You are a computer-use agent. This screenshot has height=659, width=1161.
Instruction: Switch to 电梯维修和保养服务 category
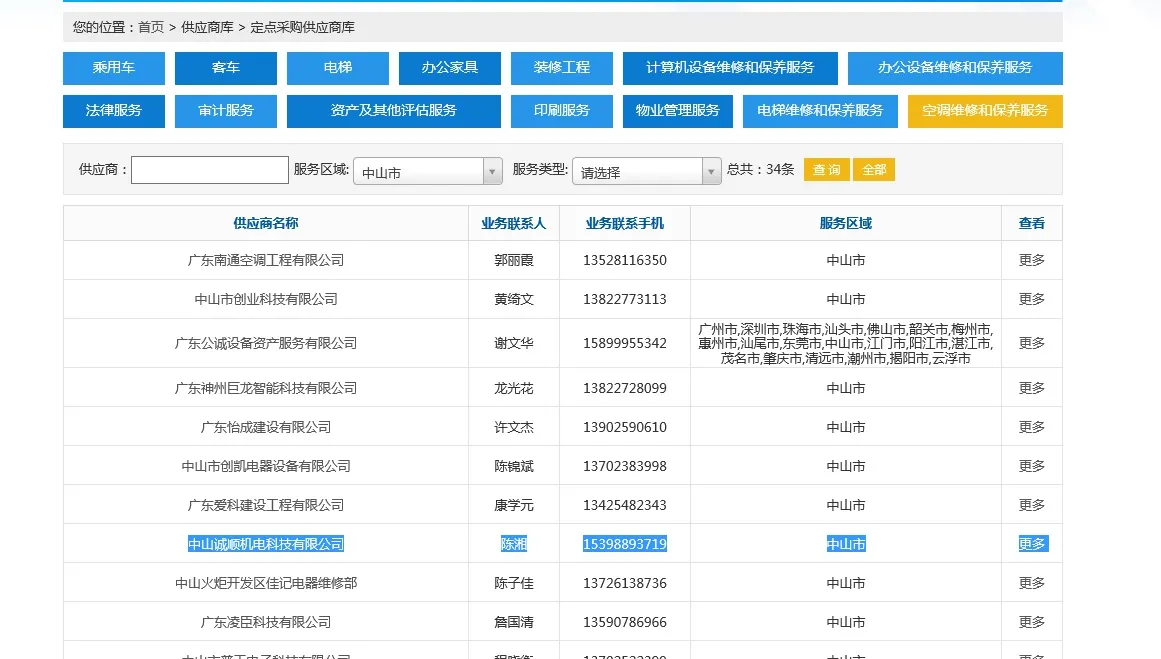(820, 111)
